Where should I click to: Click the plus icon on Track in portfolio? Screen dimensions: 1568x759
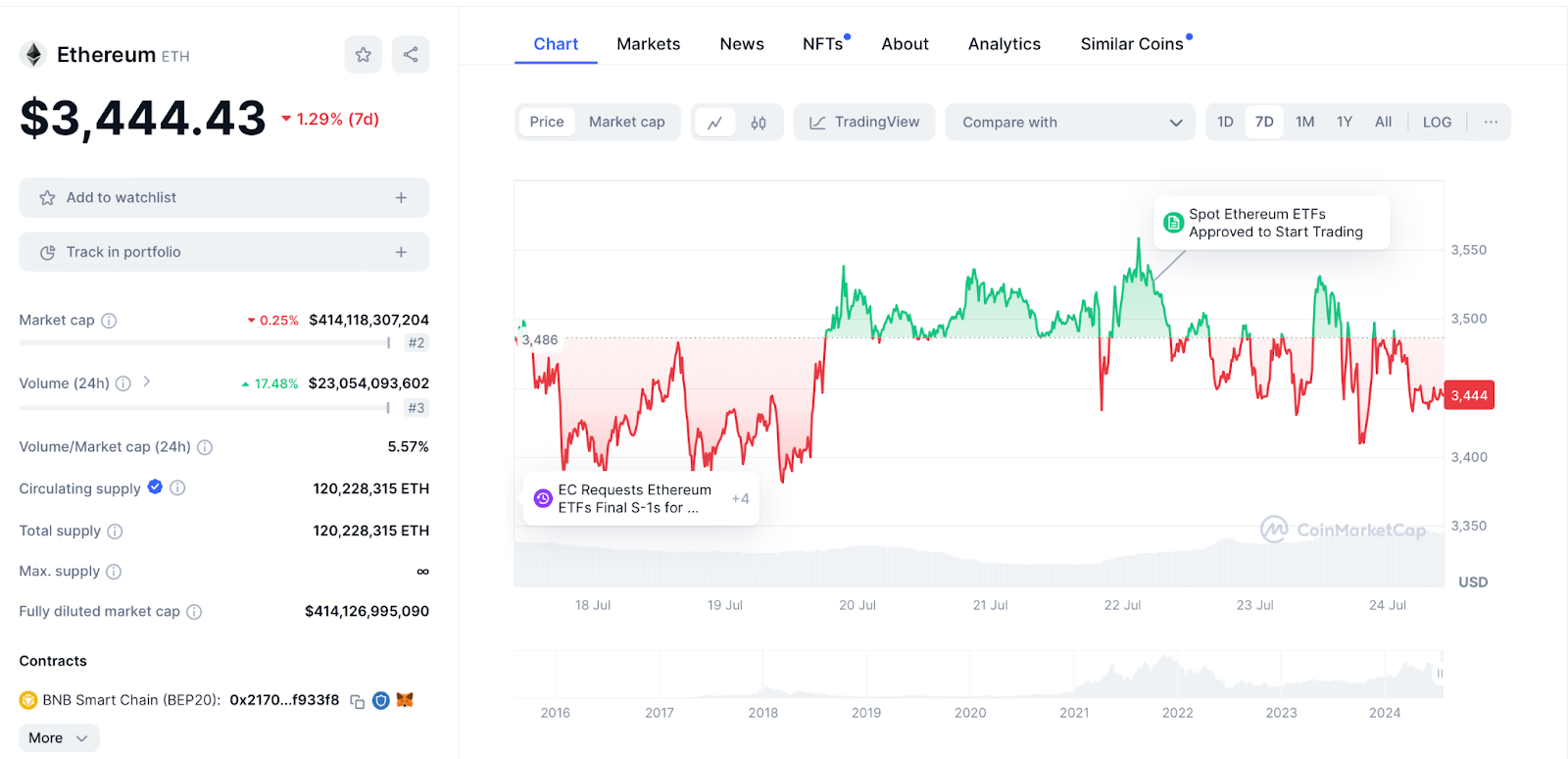click(401, 252)
